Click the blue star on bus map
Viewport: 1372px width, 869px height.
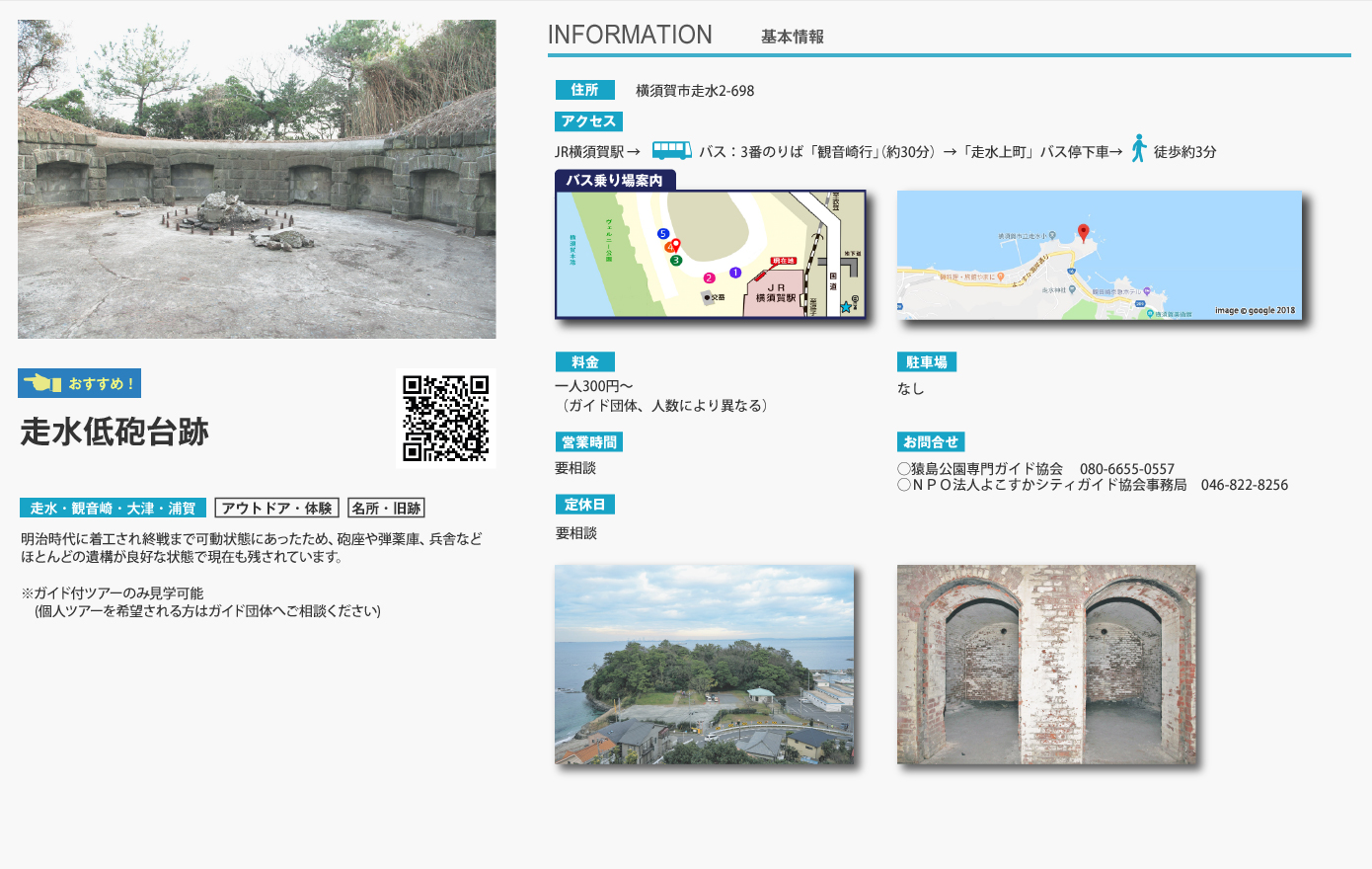click(846, 307)
